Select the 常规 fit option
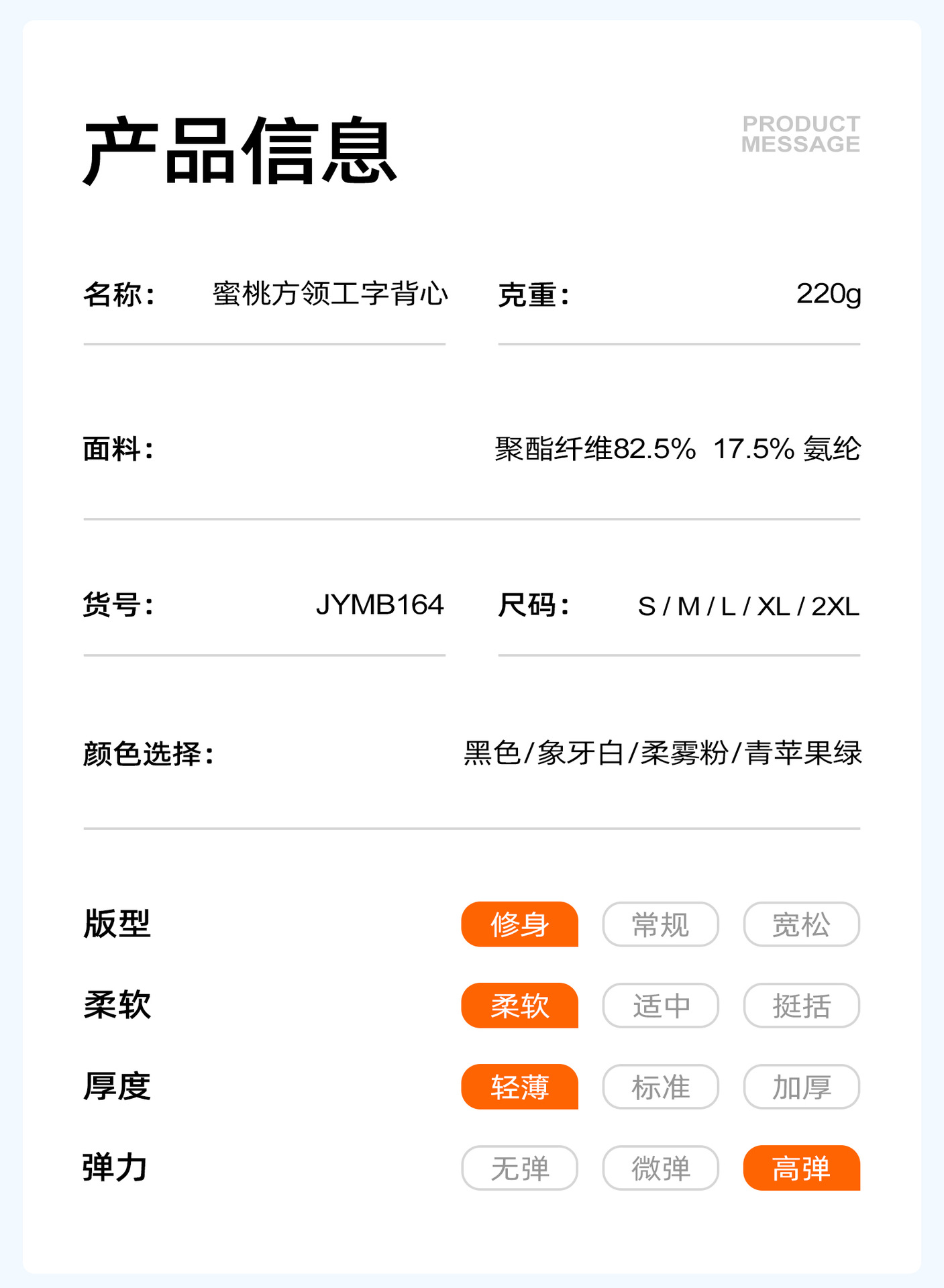This screenshot has height=1288, width=944. (x=660, y=924)
